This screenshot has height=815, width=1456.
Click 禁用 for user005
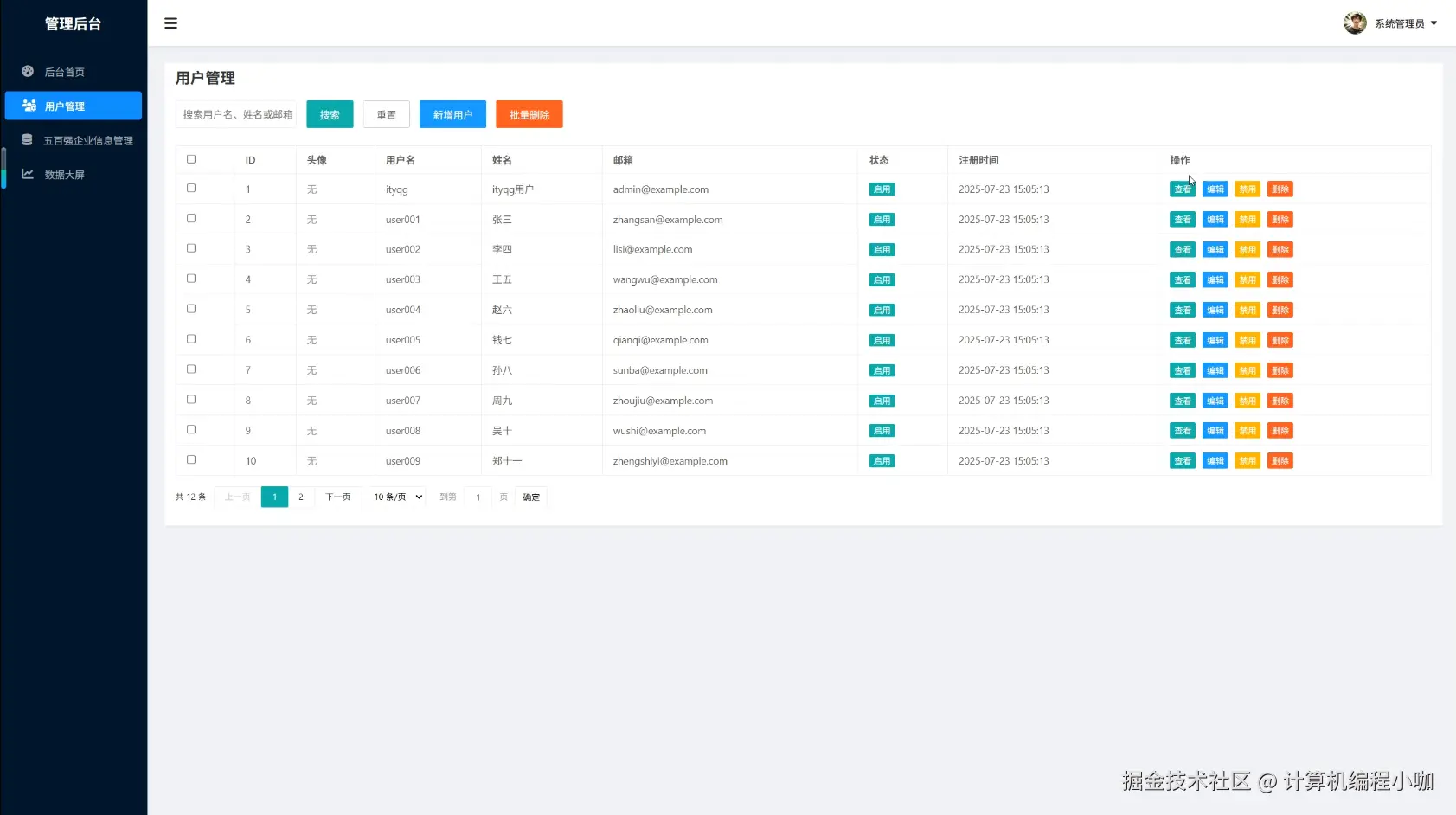pos(1248,341)
